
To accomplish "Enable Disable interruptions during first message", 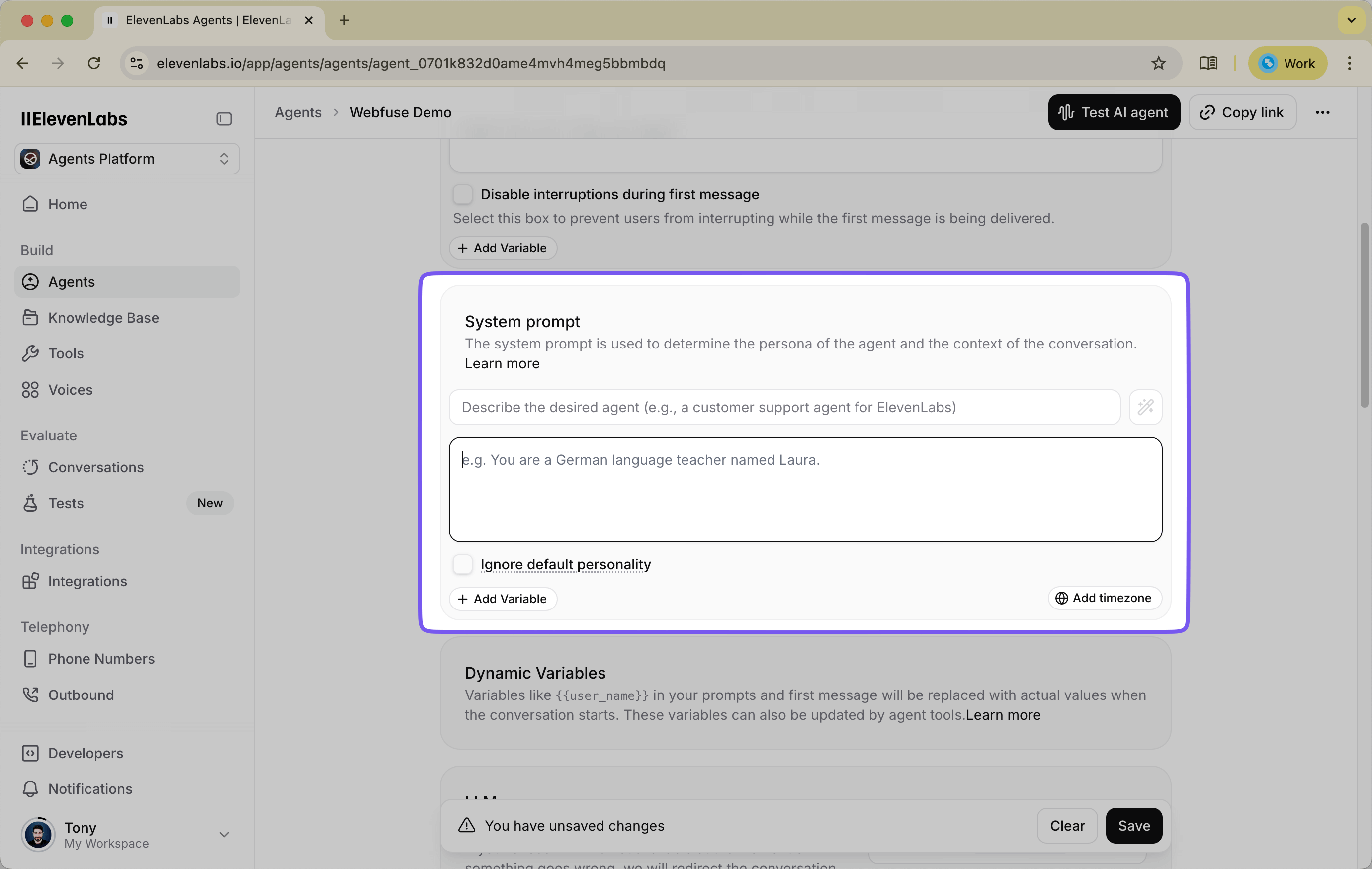I will click(x=463, y=194).
